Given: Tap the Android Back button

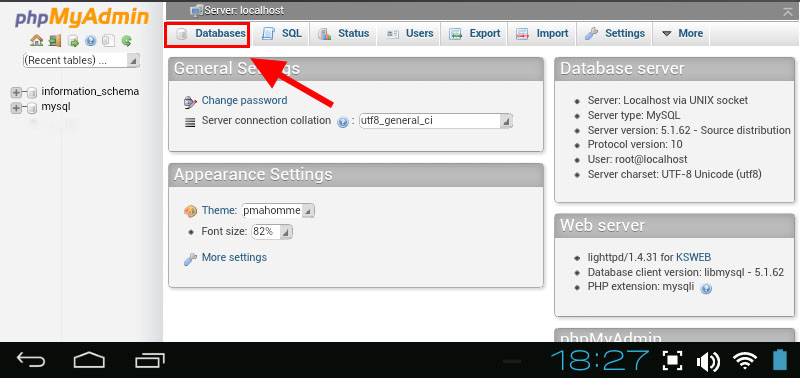Looking at the screenshot, I should [31, 360].
